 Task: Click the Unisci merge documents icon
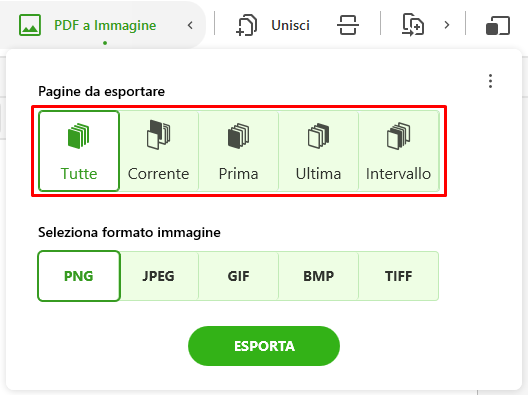point(246,25)
